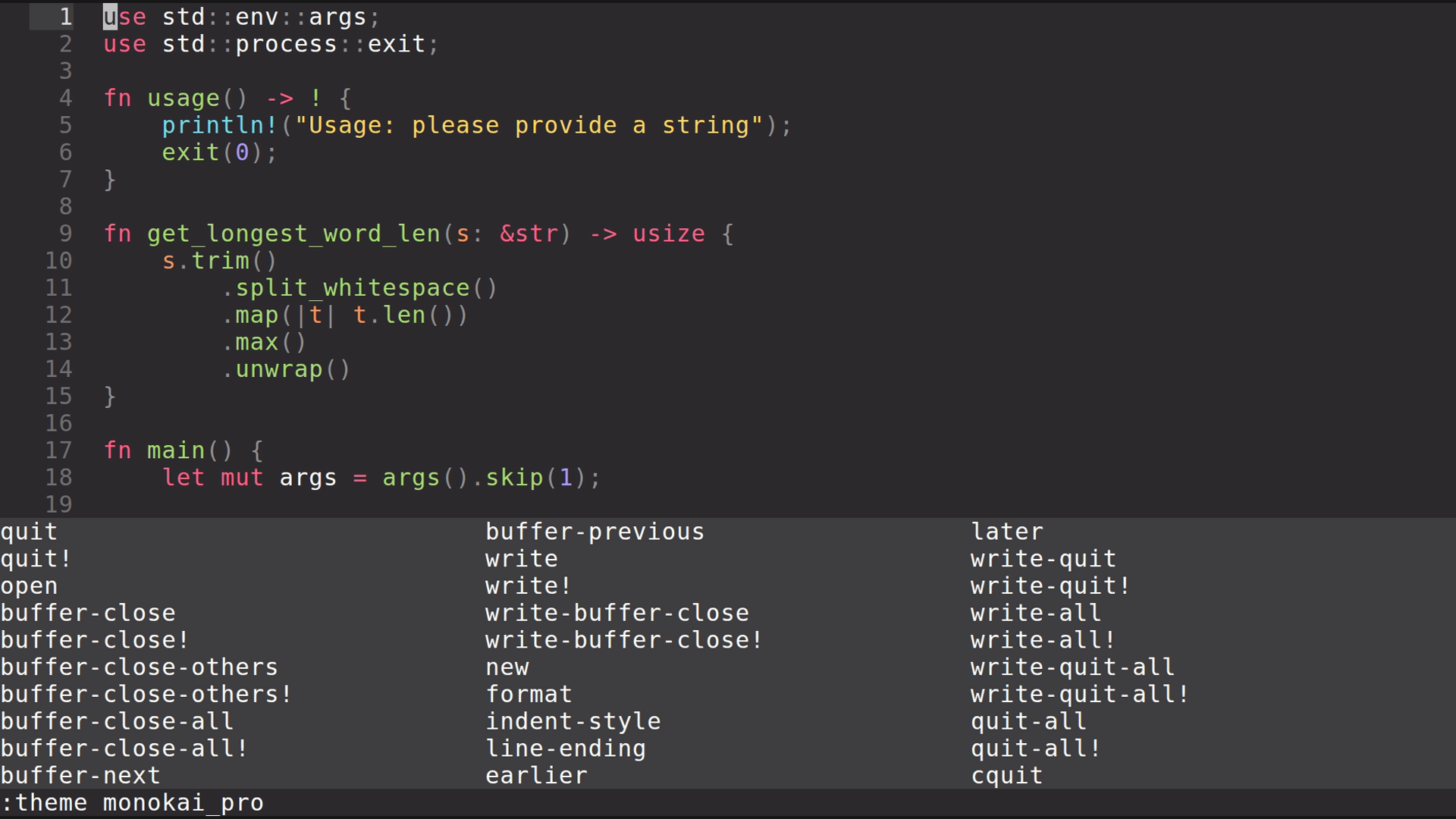Screen dimensions: 1456x819
Task: Click the "format" command entry
Action: (529, 695)
